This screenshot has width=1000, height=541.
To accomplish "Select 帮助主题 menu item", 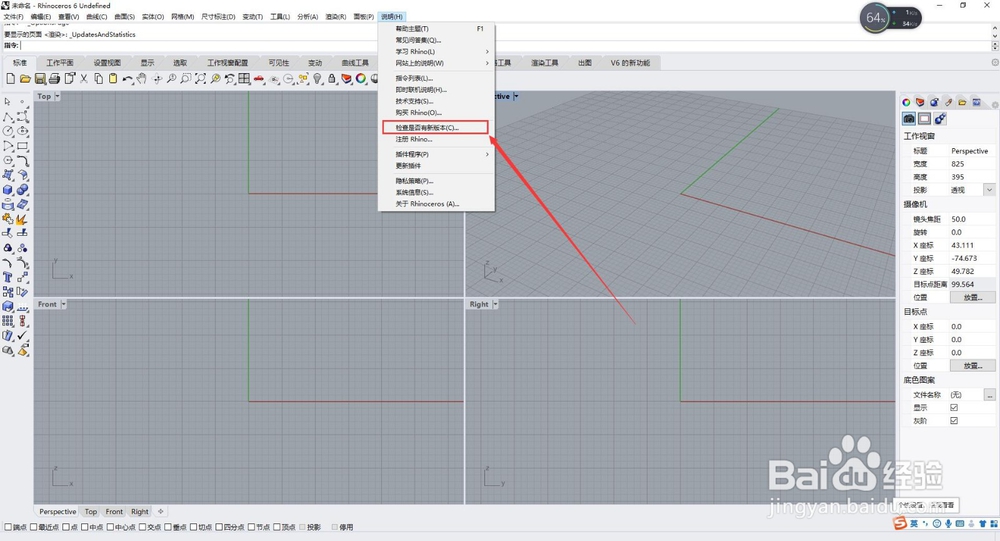I will pos(437,29).
